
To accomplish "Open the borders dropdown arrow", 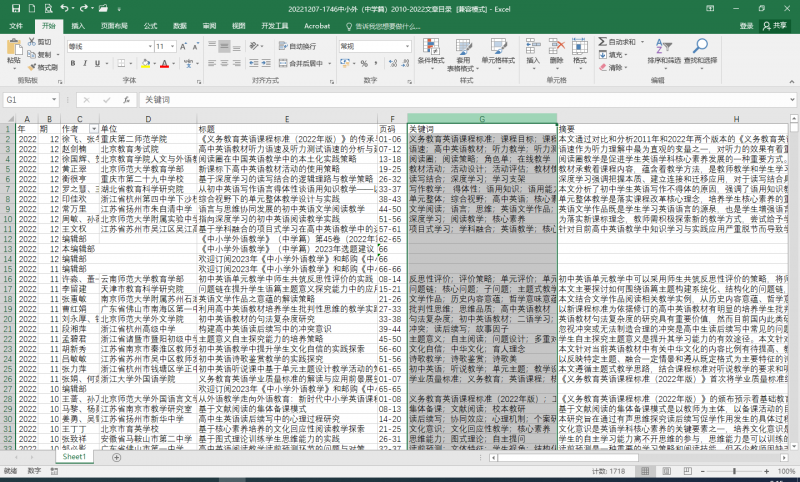I will click(131, 63).
